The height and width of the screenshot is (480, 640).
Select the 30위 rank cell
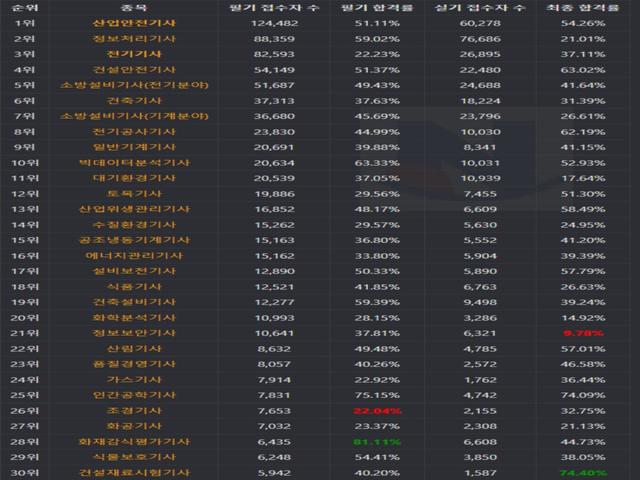[x=24, y=473]
